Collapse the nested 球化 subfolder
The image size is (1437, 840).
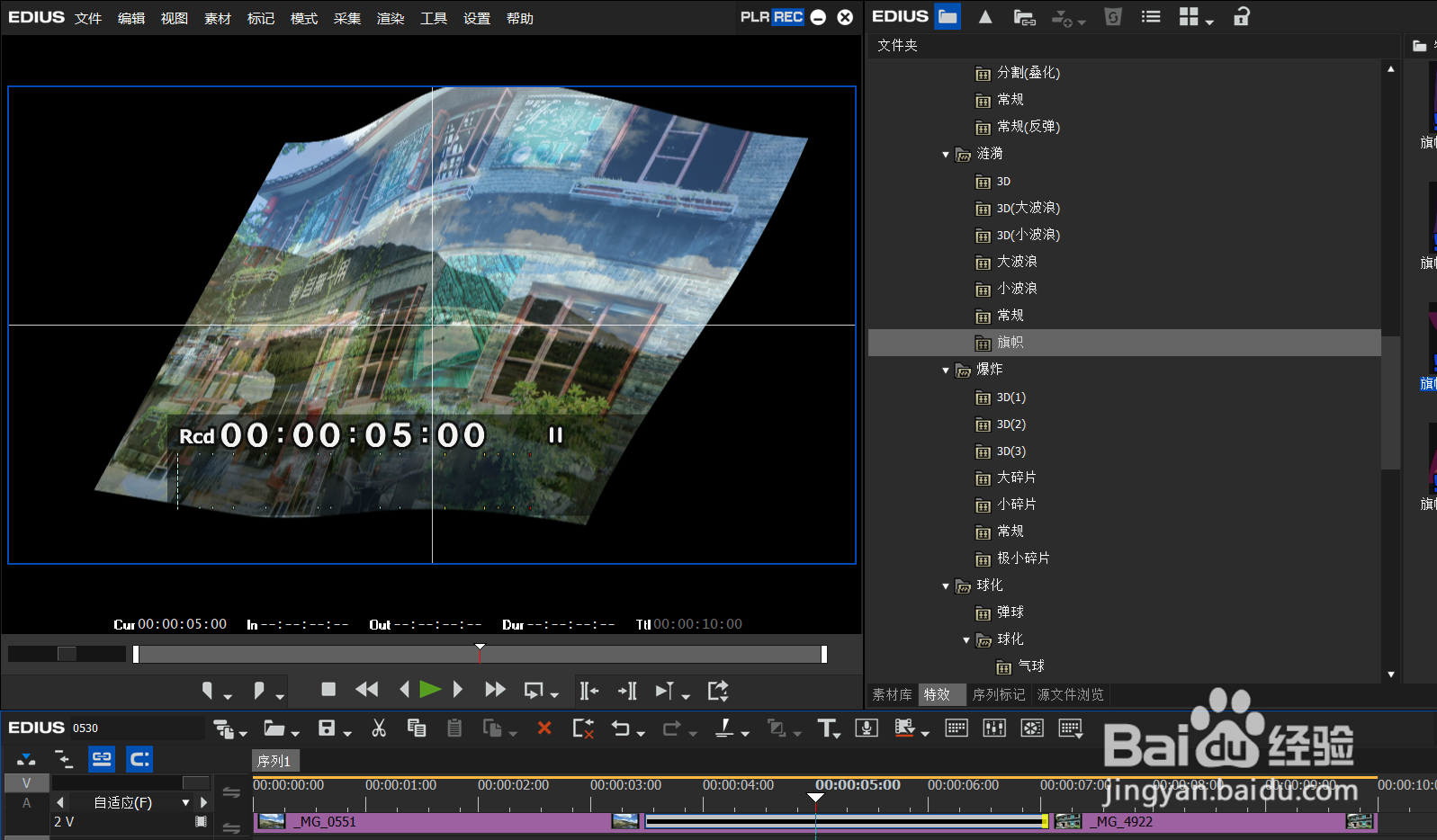click(966, 640)
